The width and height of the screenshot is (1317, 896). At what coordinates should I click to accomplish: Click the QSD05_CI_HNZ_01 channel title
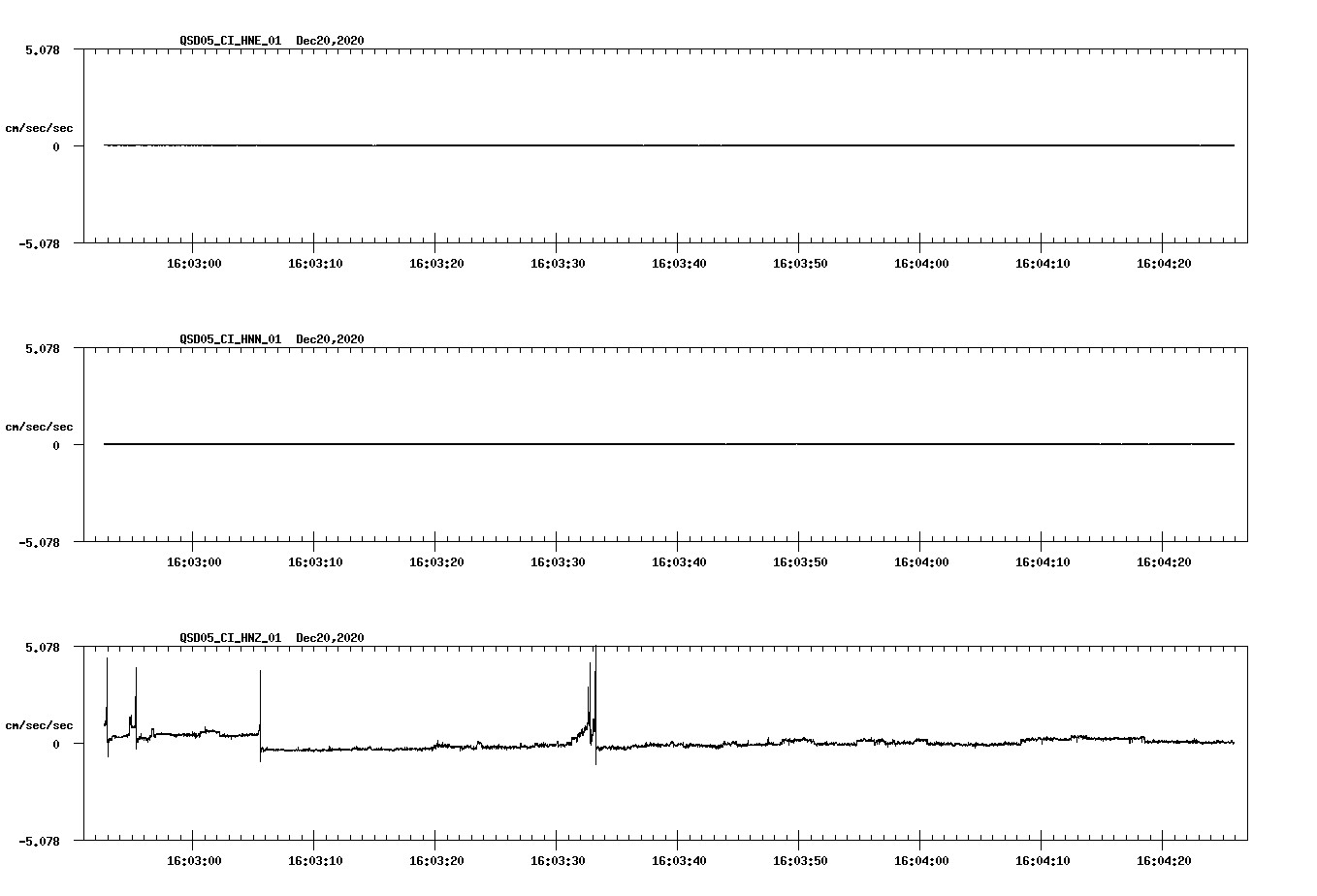pos(229,637)
